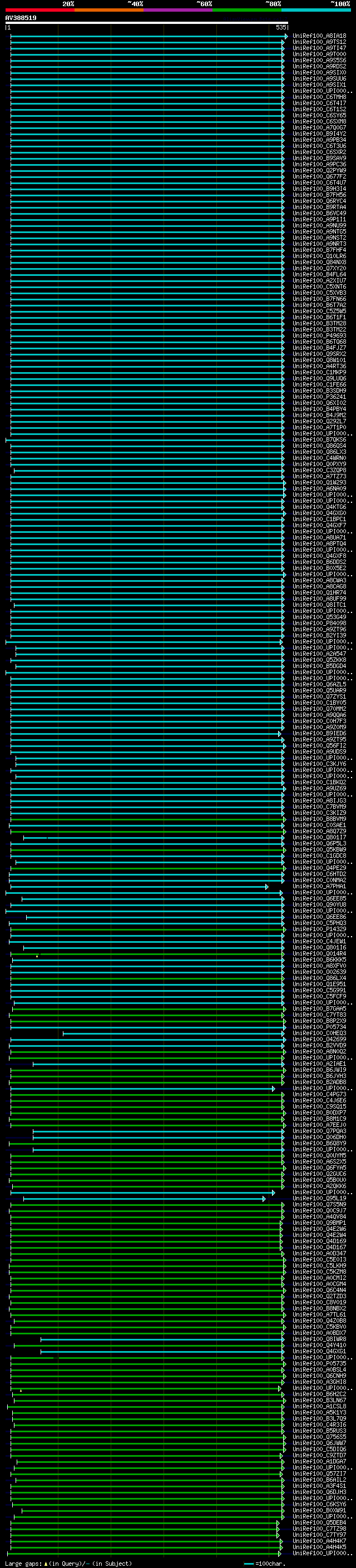356x1568 pixels.
Task: Select the UniRef100_Q6RYC4 label
Action: [x=319, y=201]
